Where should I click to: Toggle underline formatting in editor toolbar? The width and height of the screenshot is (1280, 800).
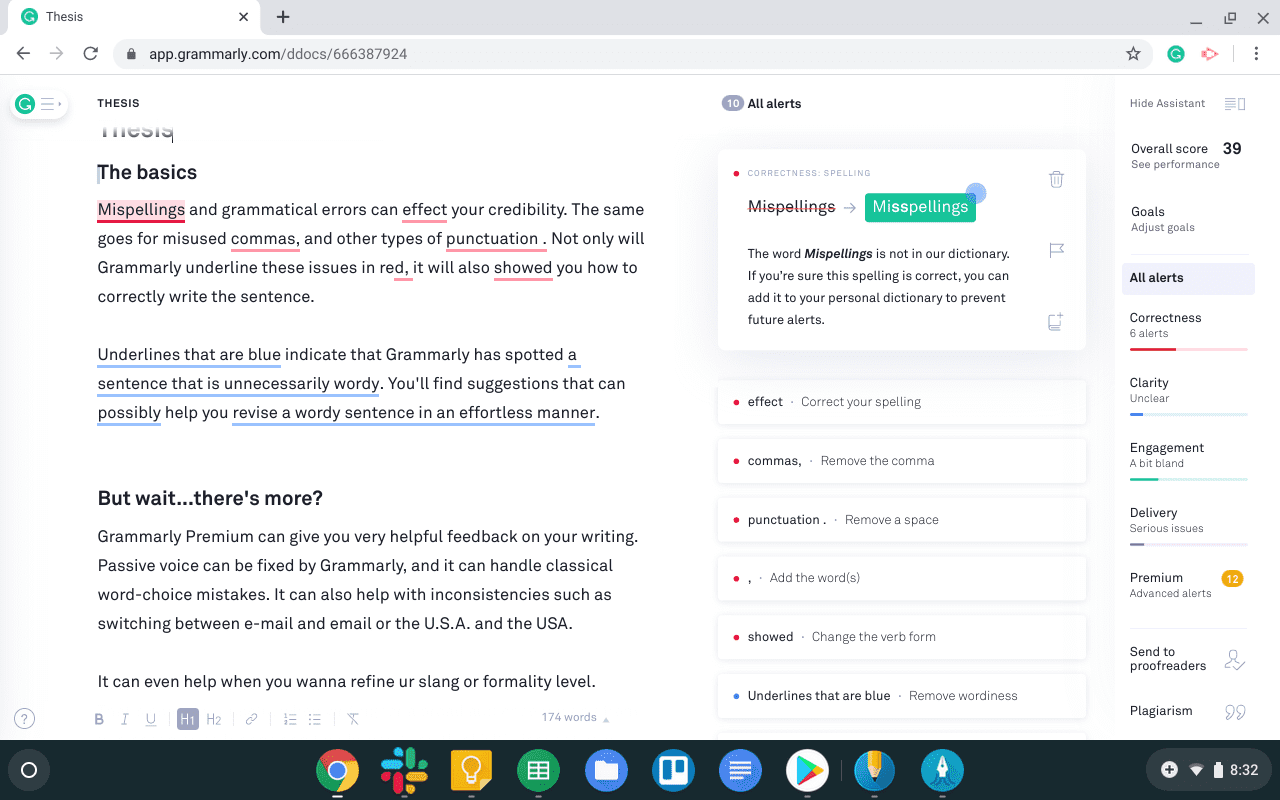[151, 719]
